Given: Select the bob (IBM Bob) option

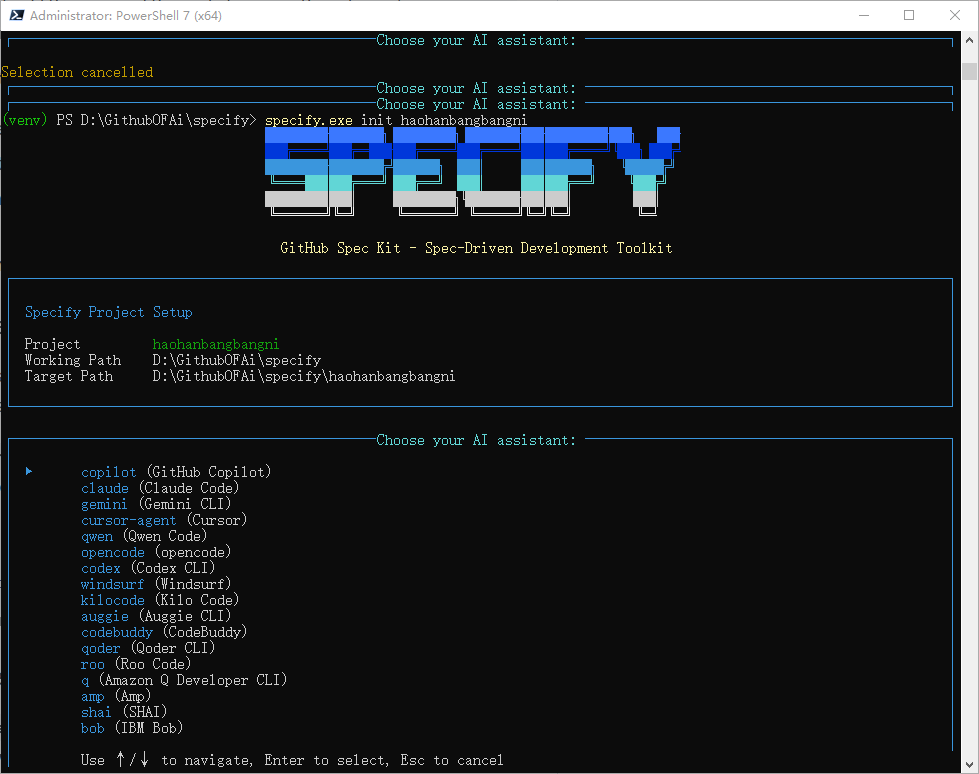Looking at the screenshot, I should (x=132, y=728).
